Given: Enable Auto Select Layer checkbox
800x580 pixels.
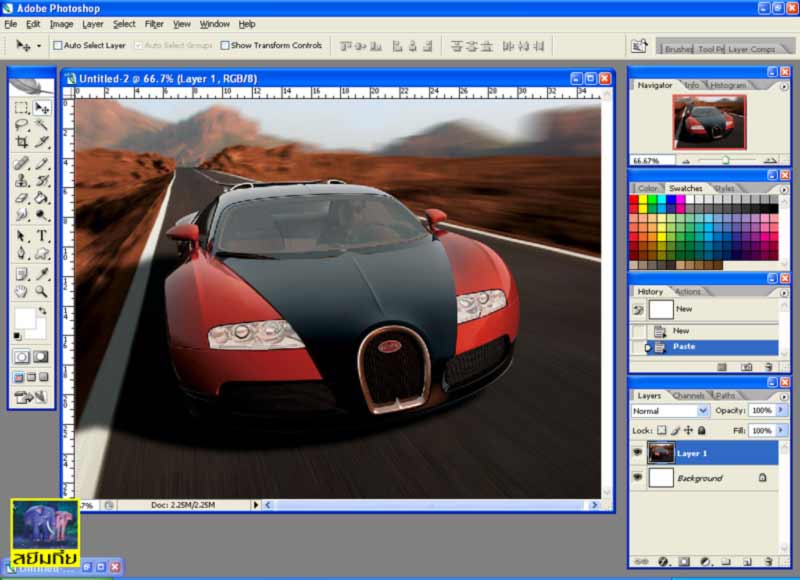Looking at the screenshot, I should coord(58,45).
